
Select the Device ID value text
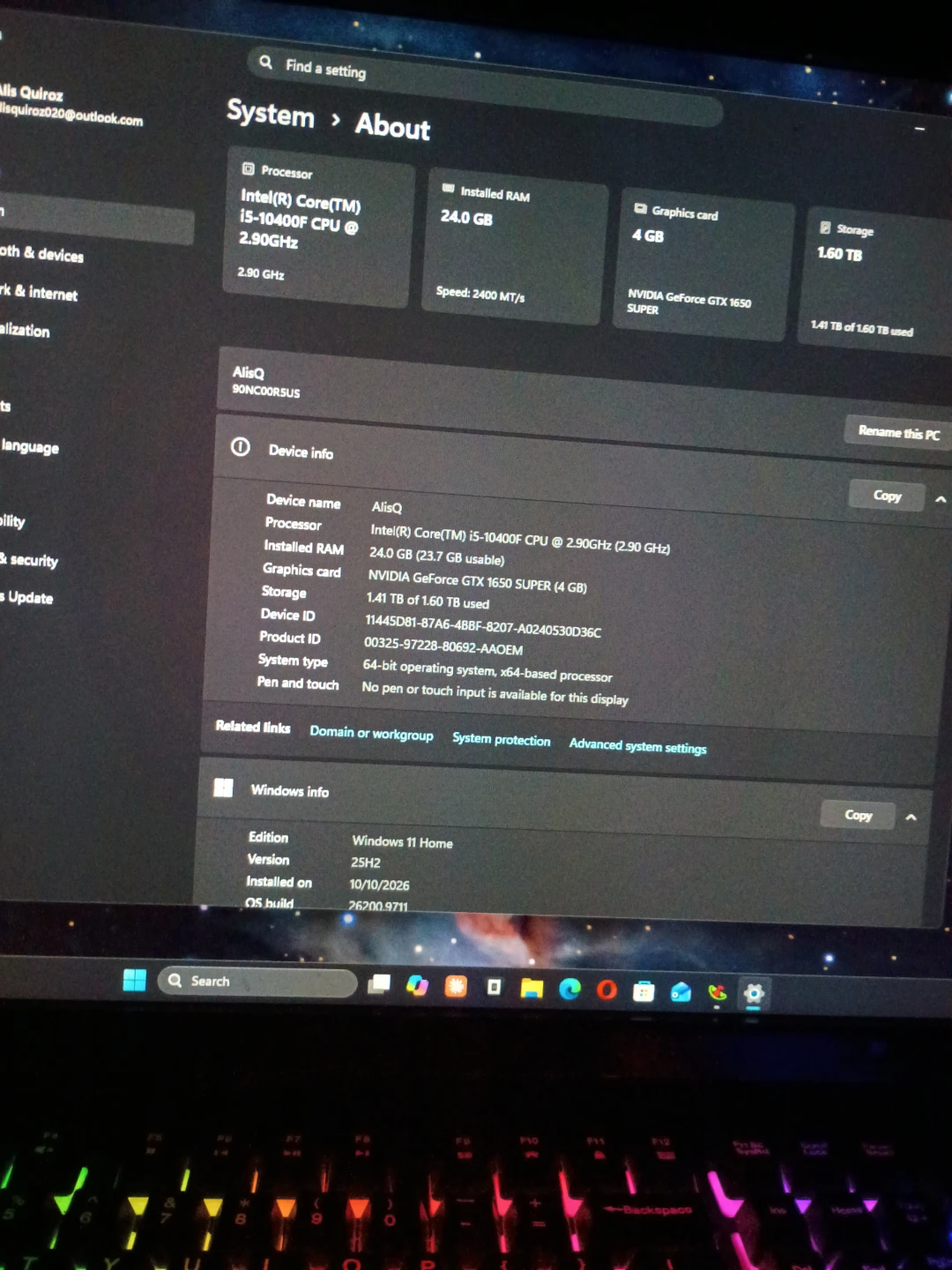point(483,626)
